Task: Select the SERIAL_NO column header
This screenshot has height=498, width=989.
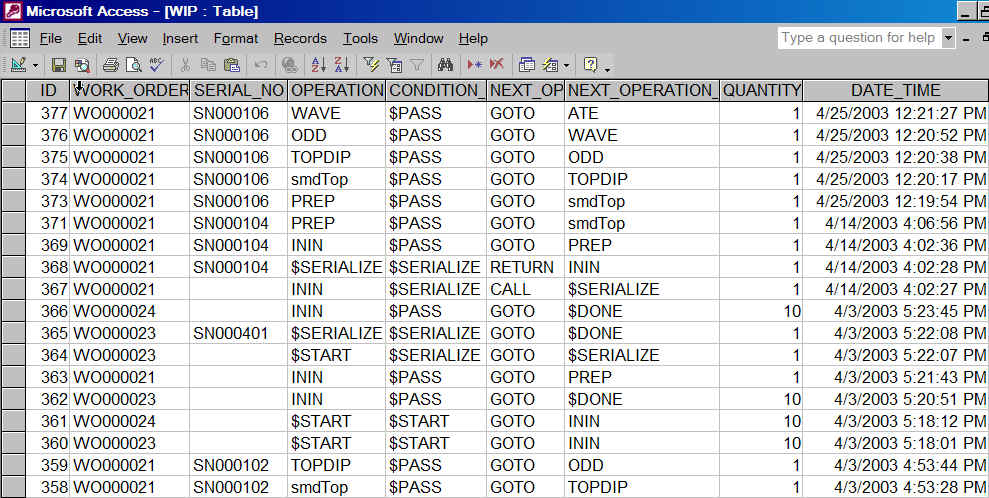Action: coord(238,90)
